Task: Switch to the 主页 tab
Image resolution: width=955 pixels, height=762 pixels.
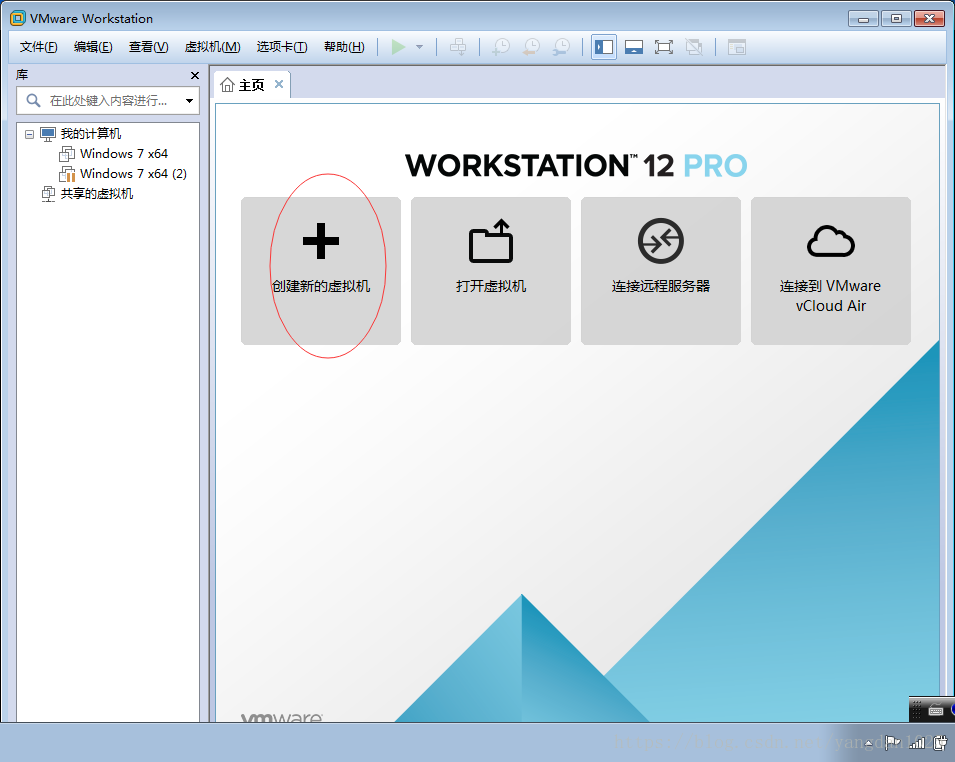Action: (x=251, y=85)
